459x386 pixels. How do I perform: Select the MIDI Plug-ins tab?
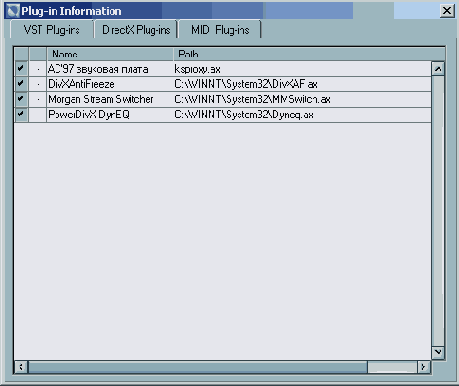pos(220,30)
